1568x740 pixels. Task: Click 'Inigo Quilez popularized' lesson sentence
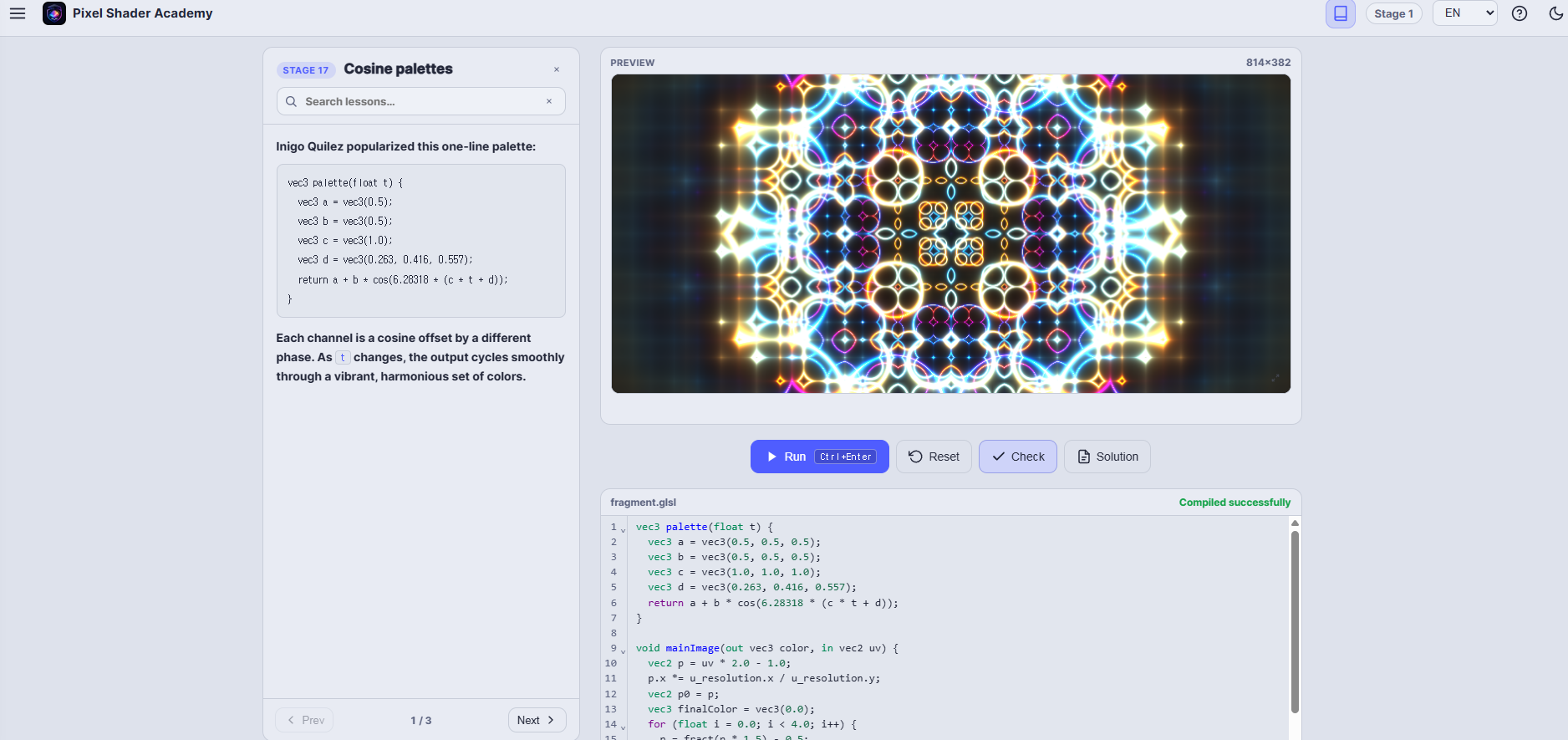pos(406,146)
